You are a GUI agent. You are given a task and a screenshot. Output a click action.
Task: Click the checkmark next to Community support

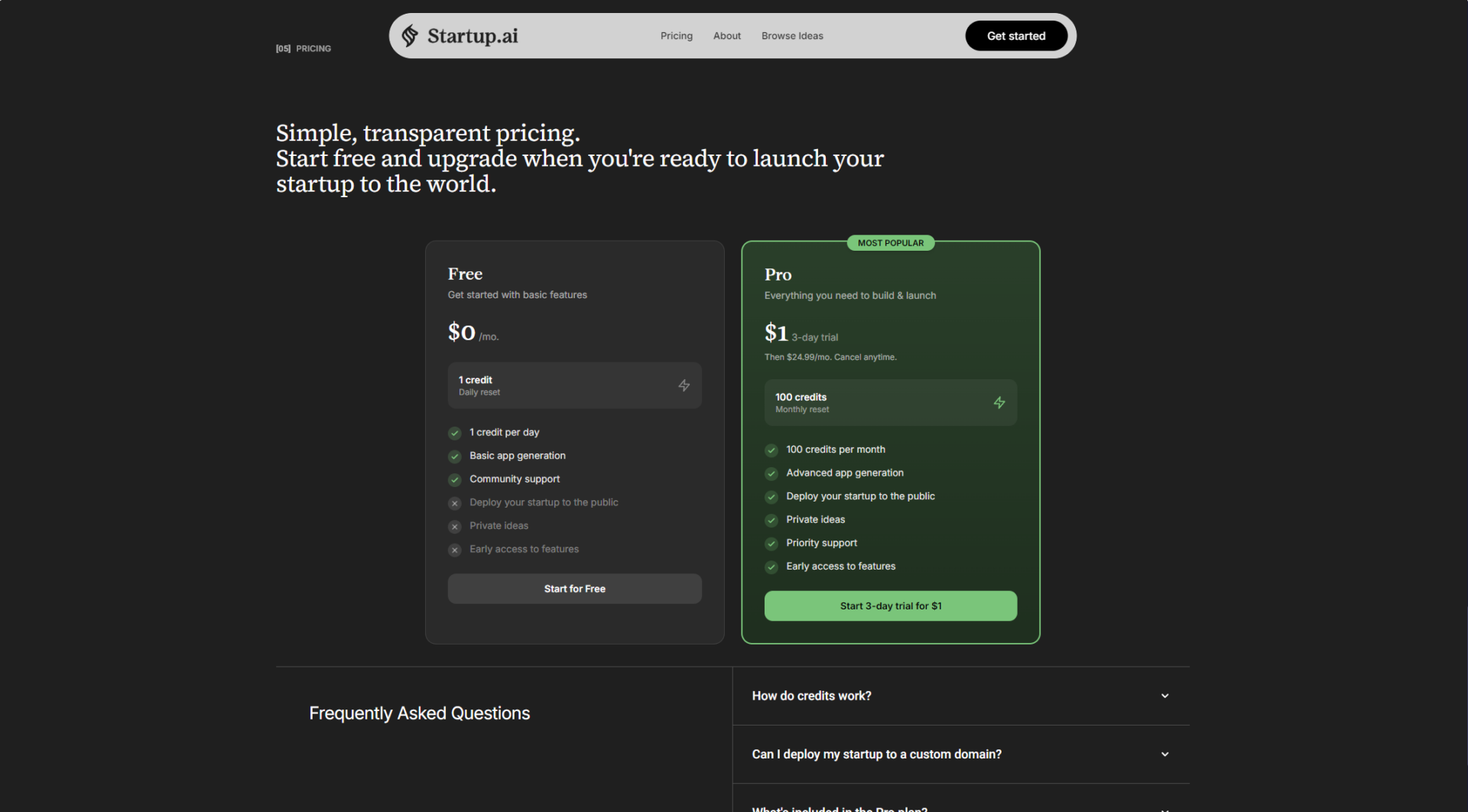tap(455, 480)
